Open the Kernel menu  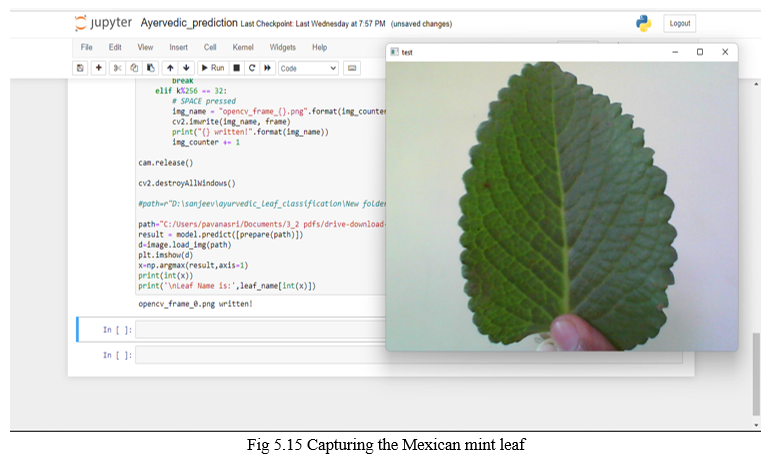click(x=243, y=47)
